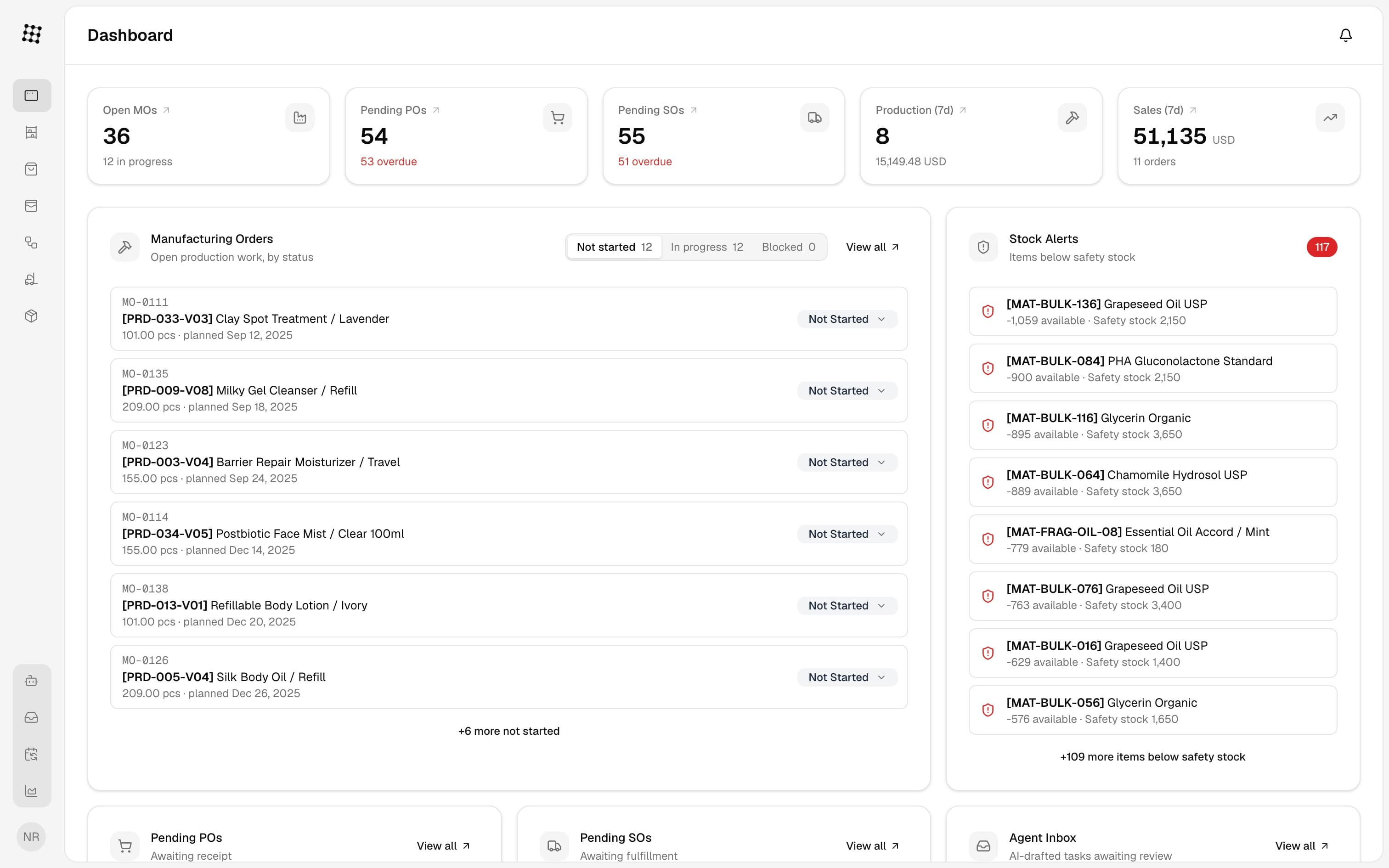1389x868 pixels.
Task: Open the box package sidebar icon
Action: [32, 316]
